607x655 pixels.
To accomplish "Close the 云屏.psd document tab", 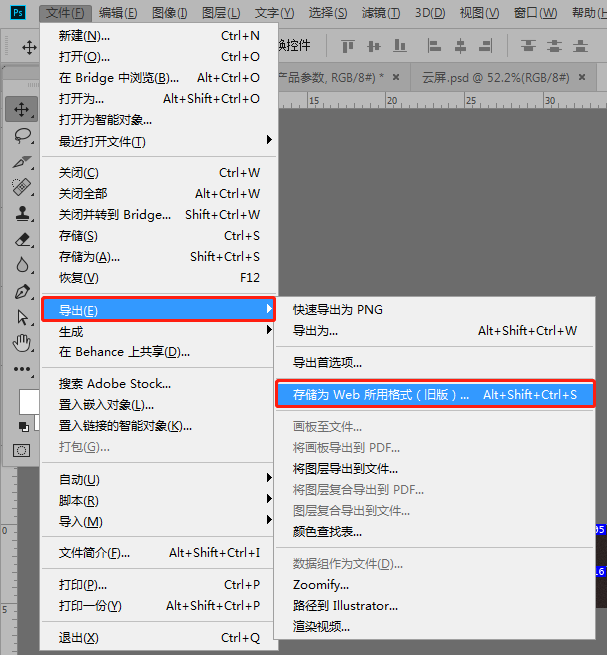I will click(582, 77).
